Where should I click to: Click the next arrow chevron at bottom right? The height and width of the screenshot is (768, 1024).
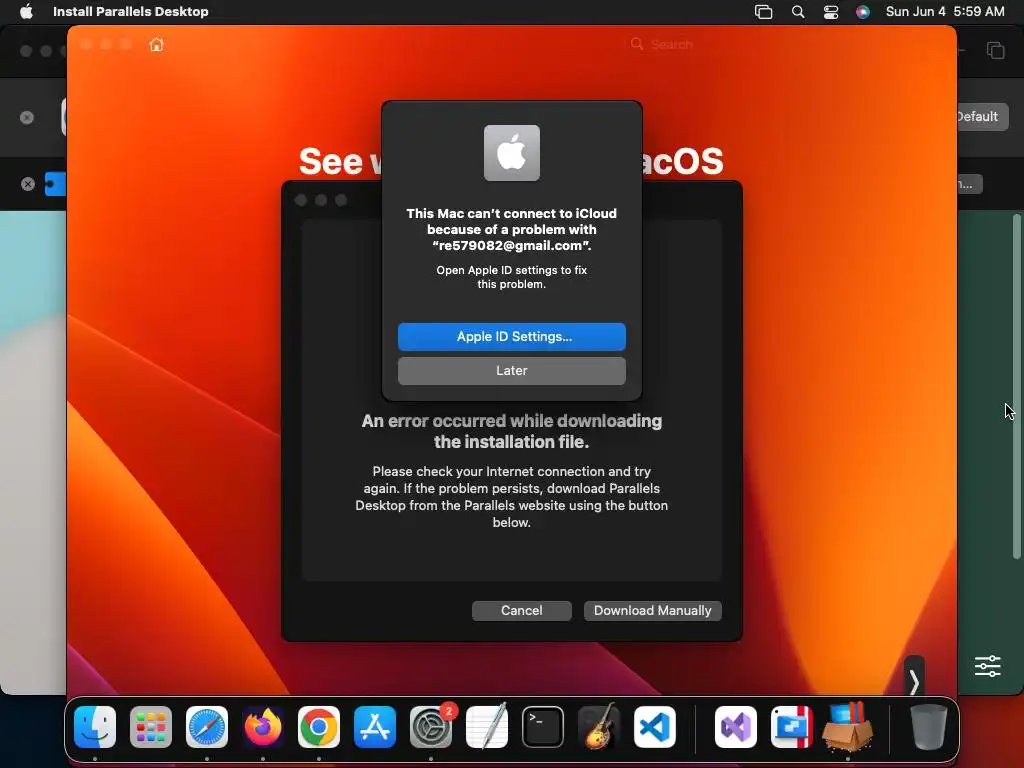914,682
